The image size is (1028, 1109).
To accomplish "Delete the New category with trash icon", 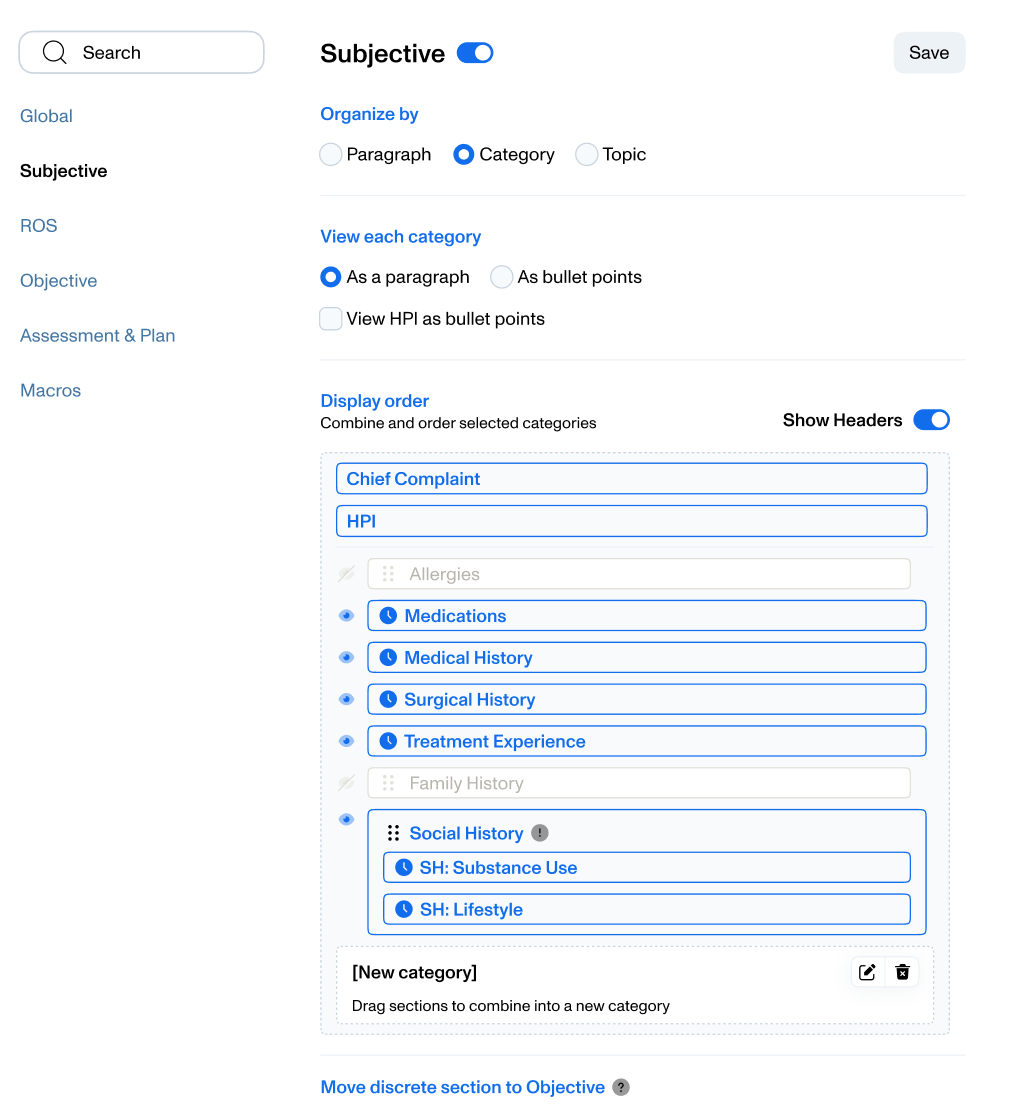I will tap(902, 972).
